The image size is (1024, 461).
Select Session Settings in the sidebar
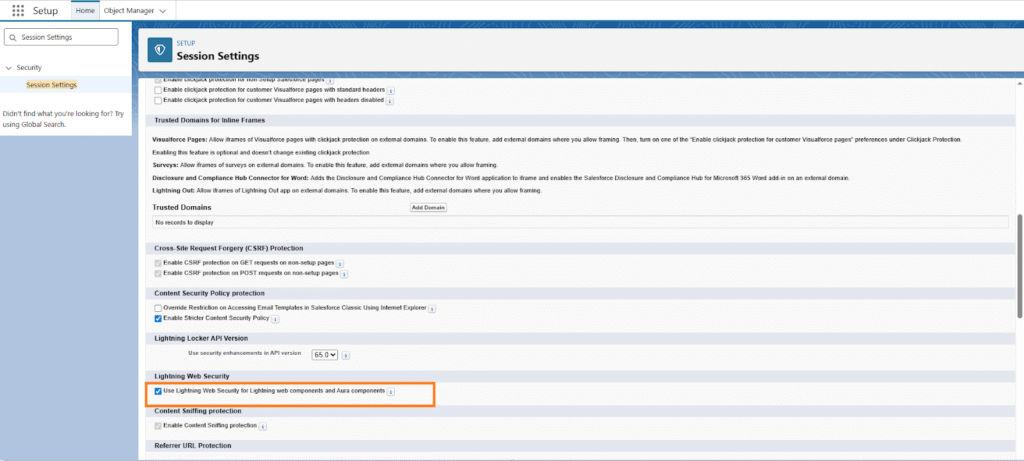click(51, 84)
